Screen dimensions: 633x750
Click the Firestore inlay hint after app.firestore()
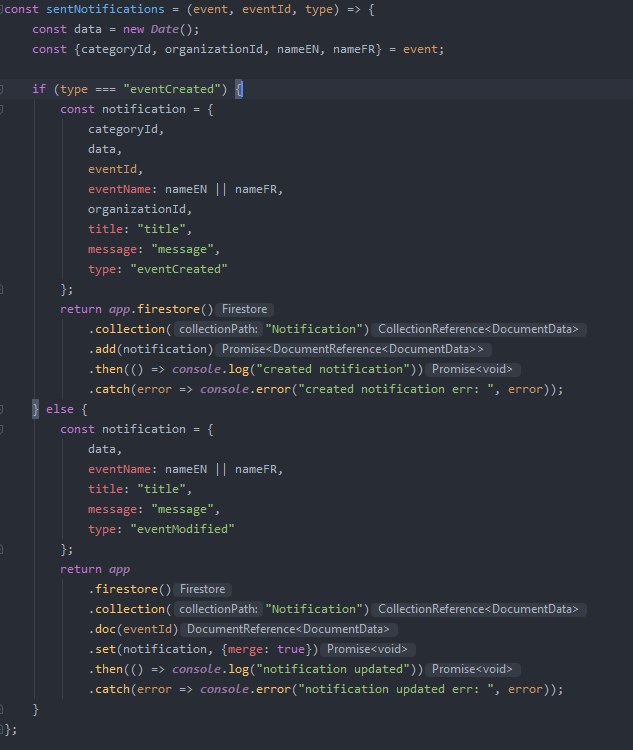[x=244, y=309]
